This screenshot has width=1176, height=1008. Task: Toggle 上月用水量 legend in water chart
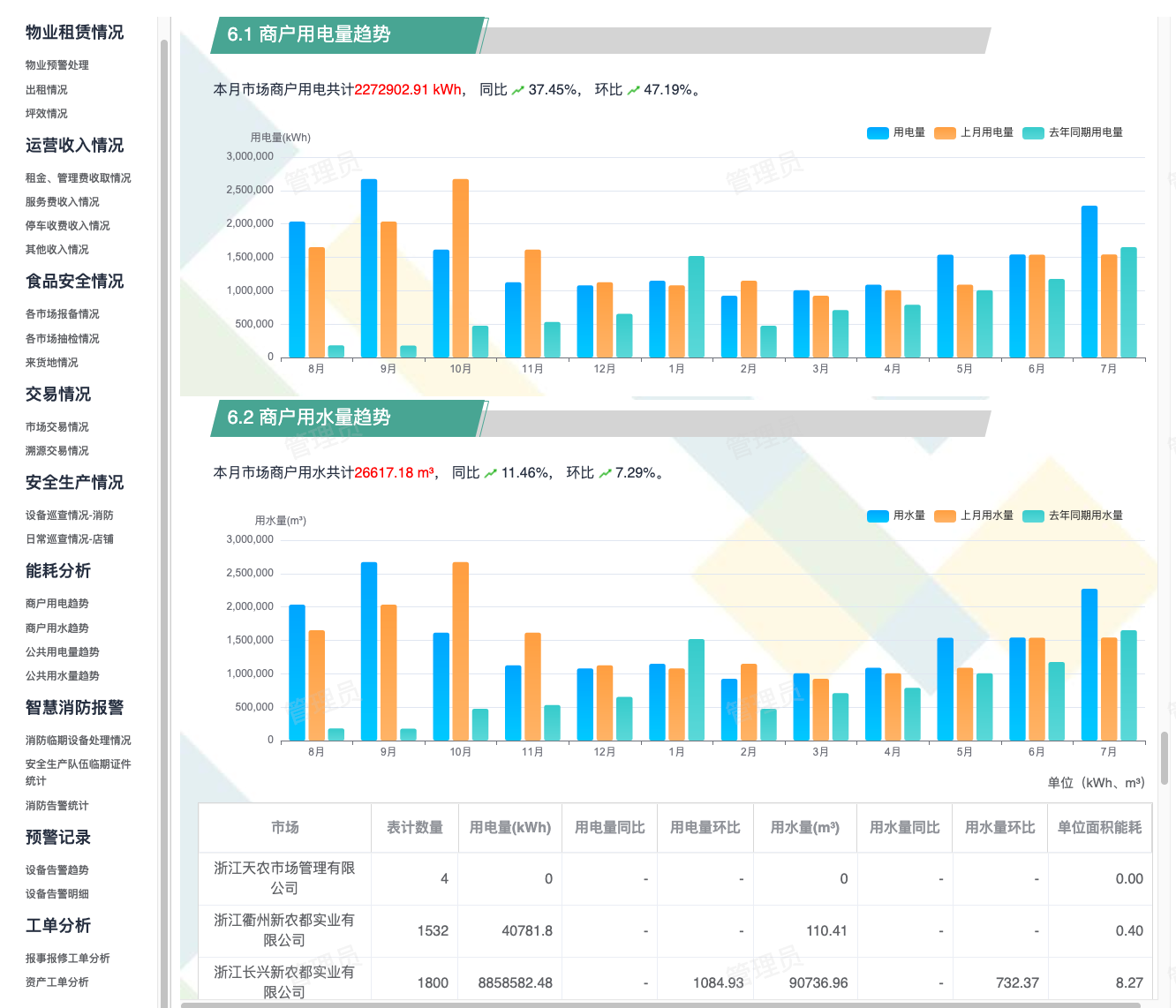[974, 515]
